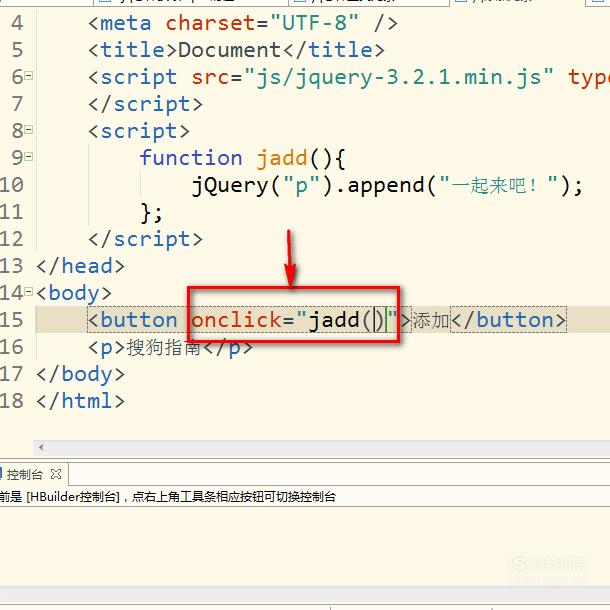Click the closing script tag on line 7
This screenshot has width=610, height=610.
(145, 104)
